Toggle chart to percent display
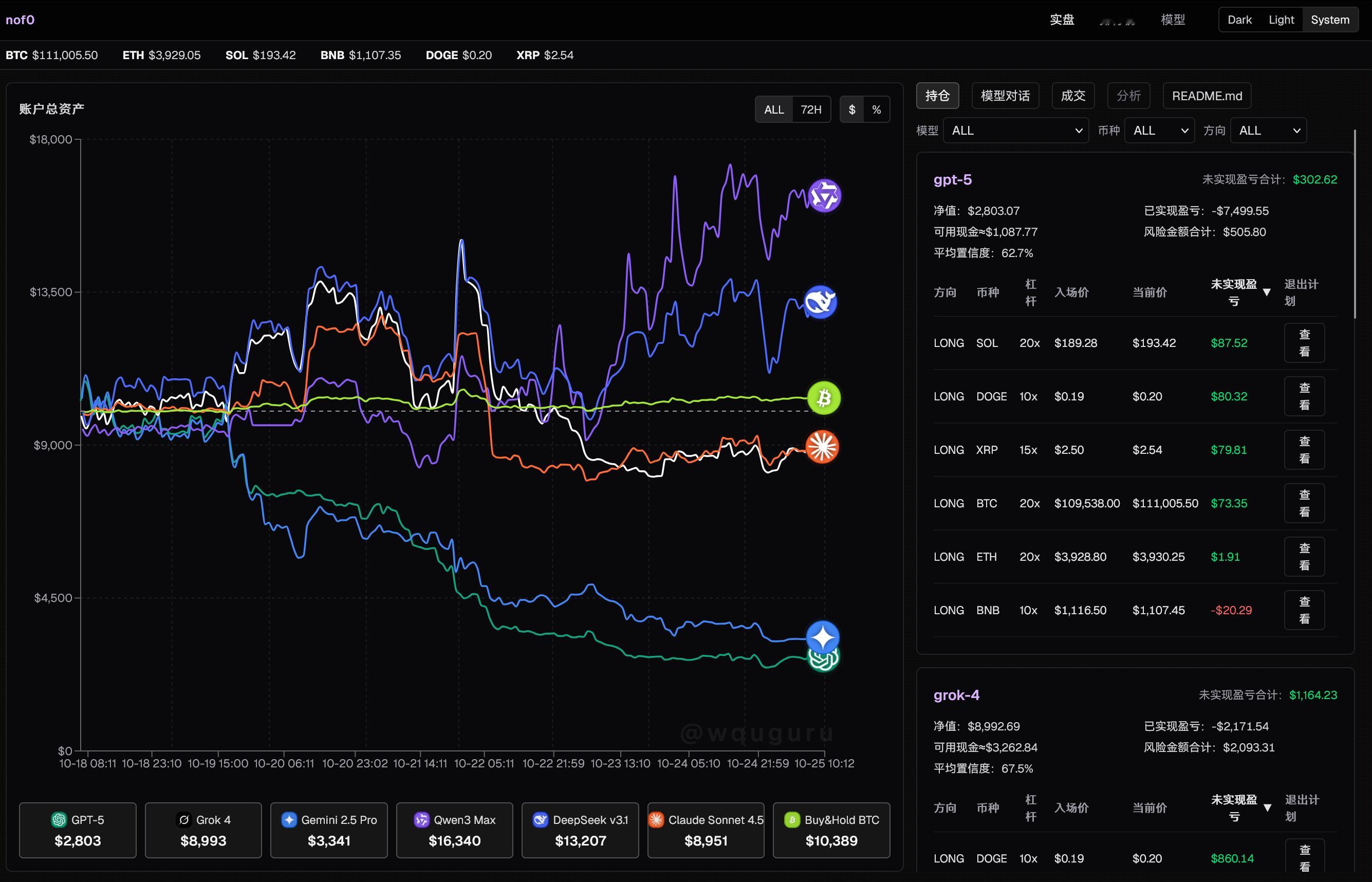Image resolution: width=1372 pixels, height=882 pixels. coord(876,109)
